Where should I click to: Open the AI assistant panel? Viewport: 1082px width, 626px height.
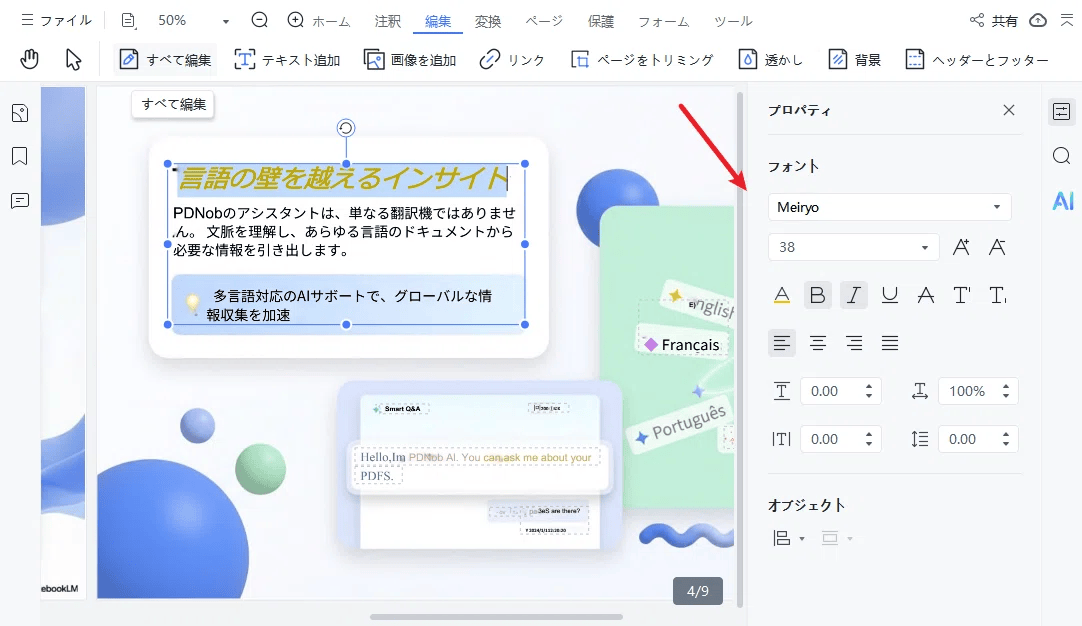point(1061,201)
